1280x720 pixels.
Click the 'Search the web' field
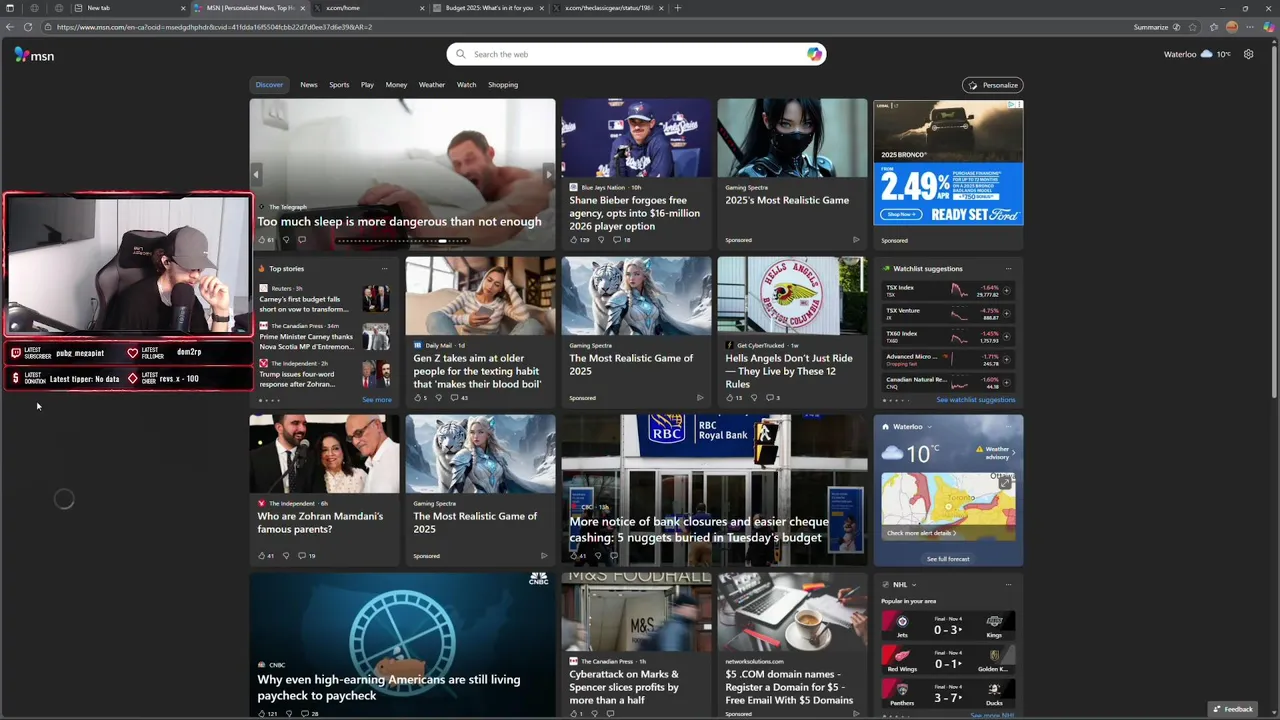(x=636, y=54)
